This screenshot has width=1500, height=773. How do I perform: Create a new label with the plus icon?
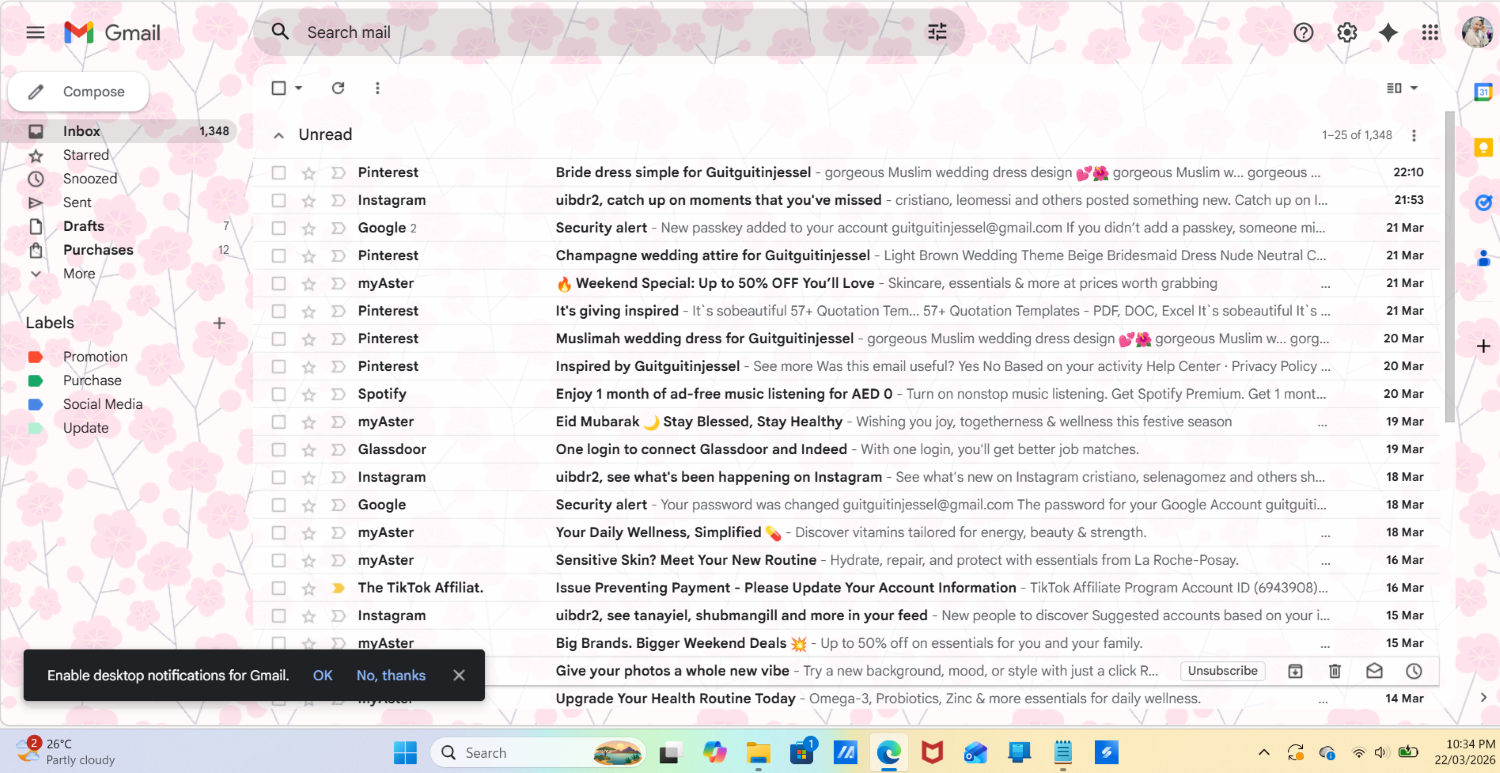coord(220,323)
